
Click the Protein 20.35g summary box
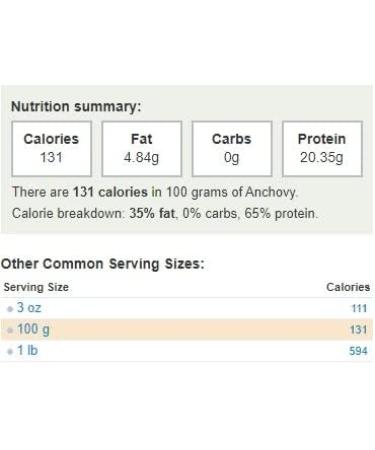(x=322, y=149)
